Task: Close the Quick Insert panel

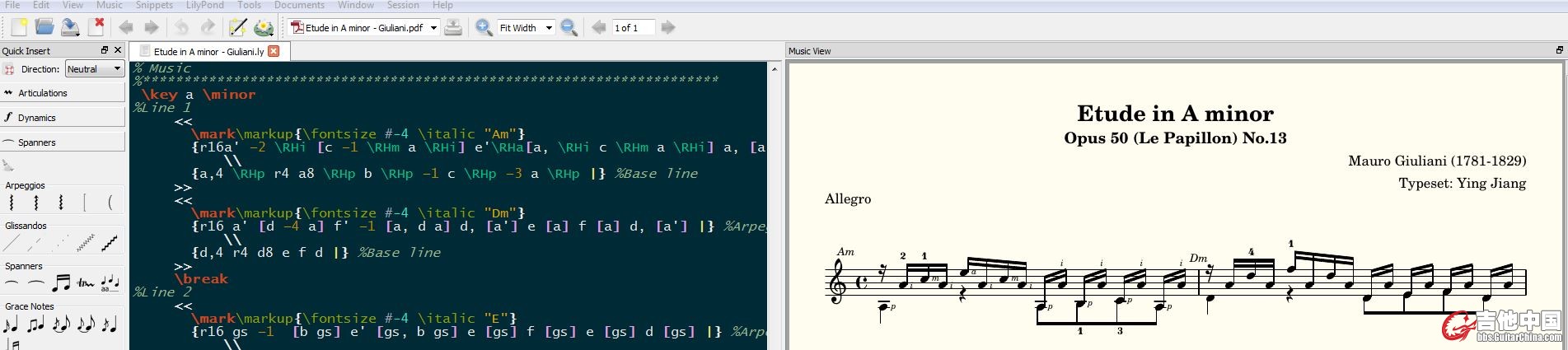Action: (119, 50)
